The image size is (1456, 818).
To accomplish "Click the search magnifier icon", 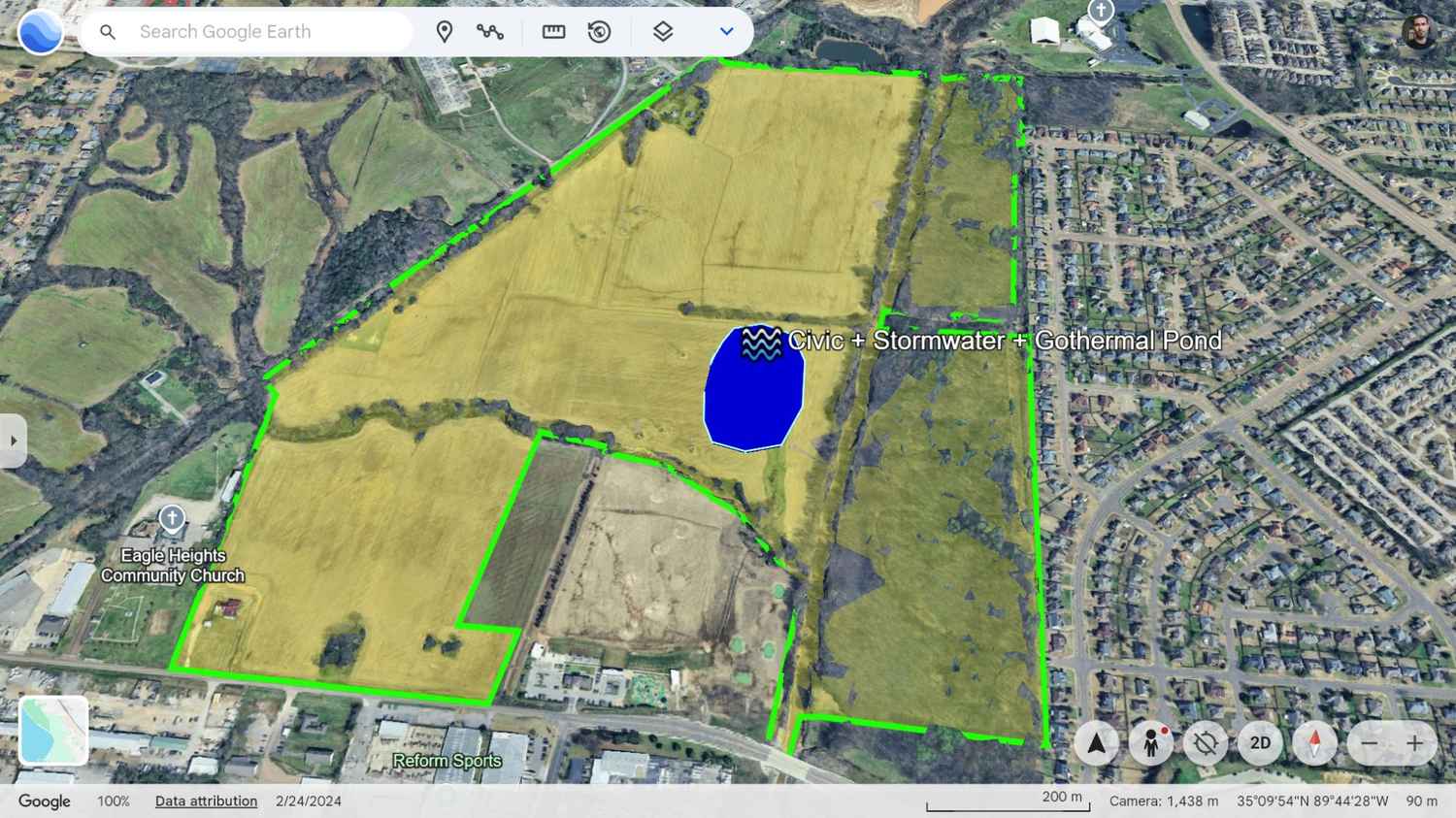I will 108,32.
